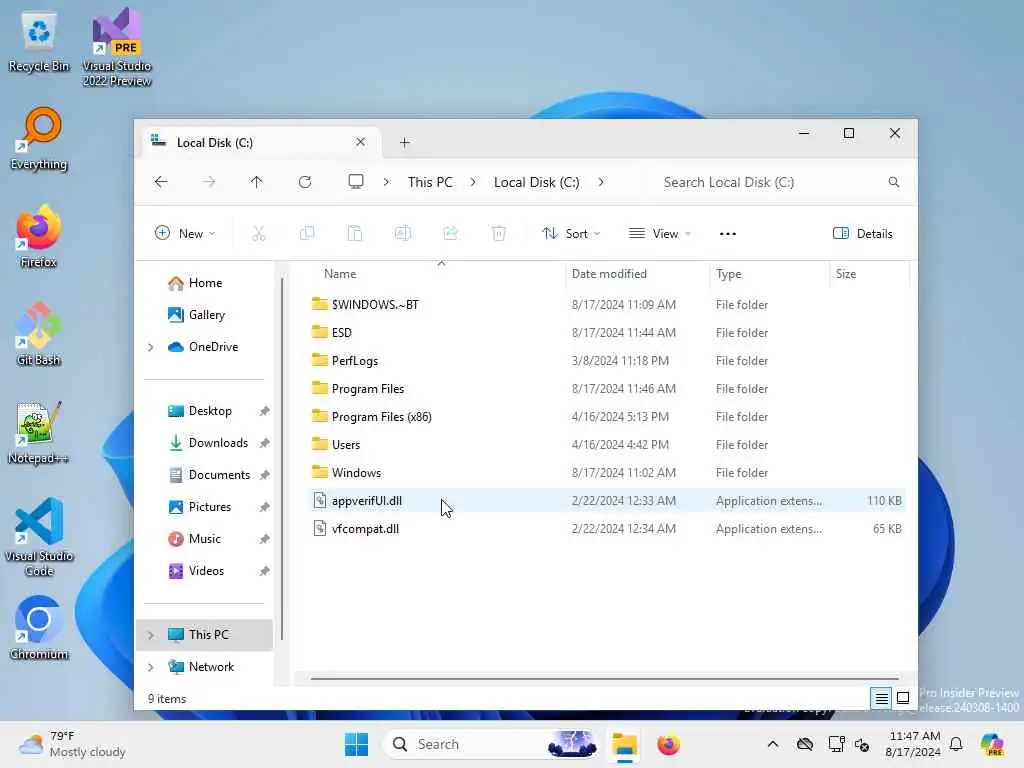Click chevron after This PC in breadcrumb
The height and width of the screenshot is (768, 1024).
[x=473, y=182]
